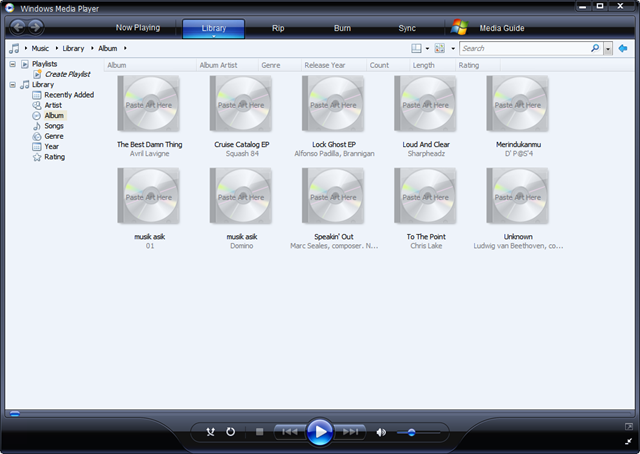Select The Best Damn Thing album cover
The height and width of the screenshot is (454, 640).
[x=149, y=104]
